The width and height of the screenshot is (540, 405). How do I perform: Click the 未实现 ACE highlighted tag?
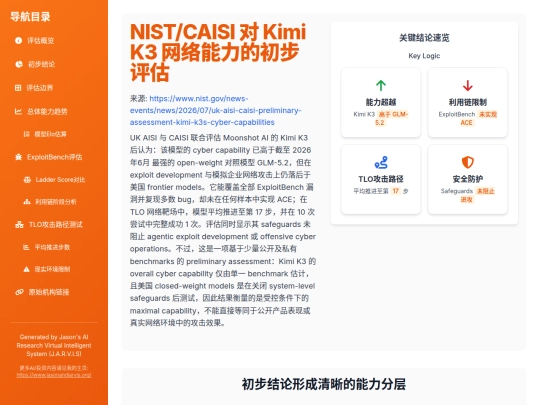tap(479, 118)
